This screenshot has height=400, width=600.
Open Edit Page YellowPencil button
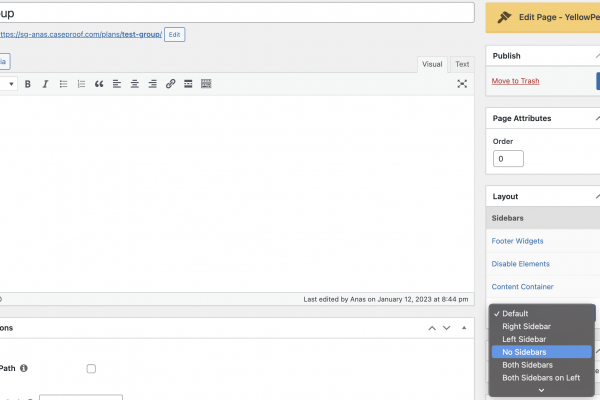tap(545, 17)
